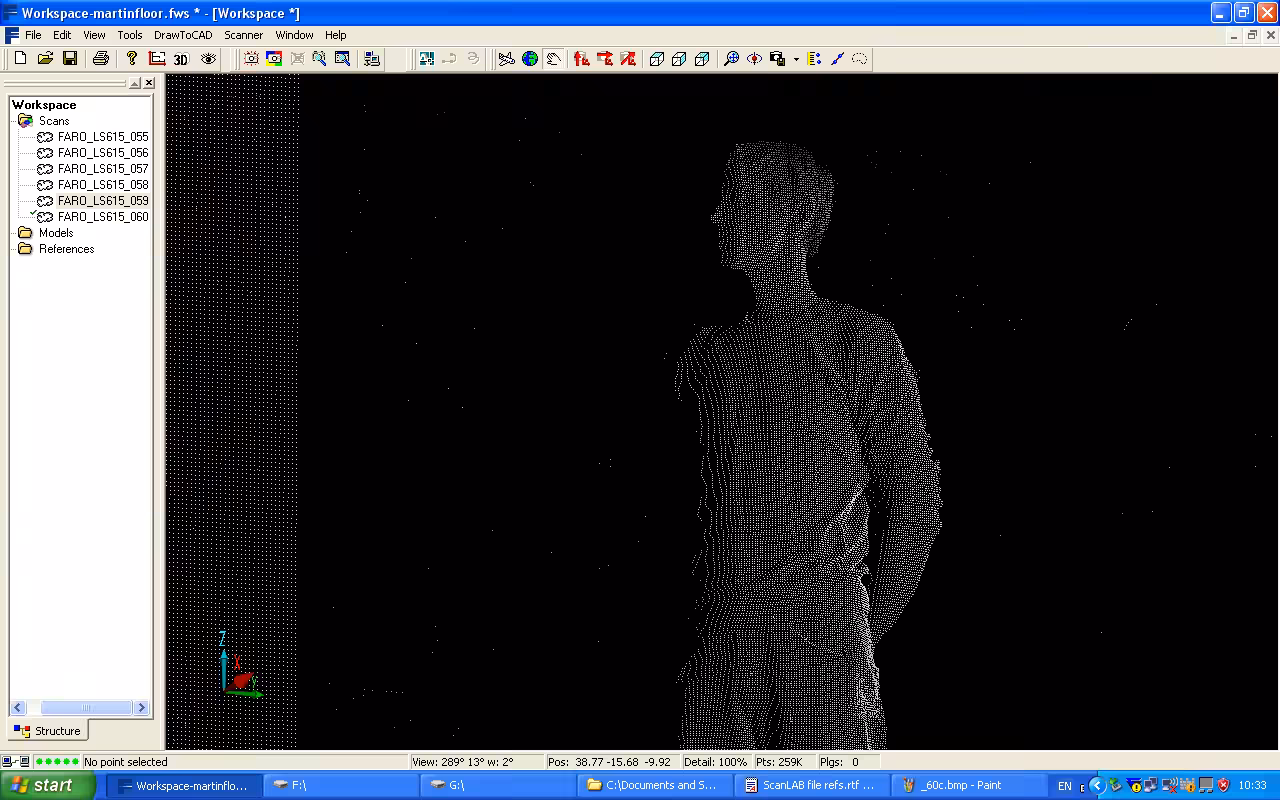Open the 3D view toolbar icon
This screenshot has width=1280, height=800.
181,59
